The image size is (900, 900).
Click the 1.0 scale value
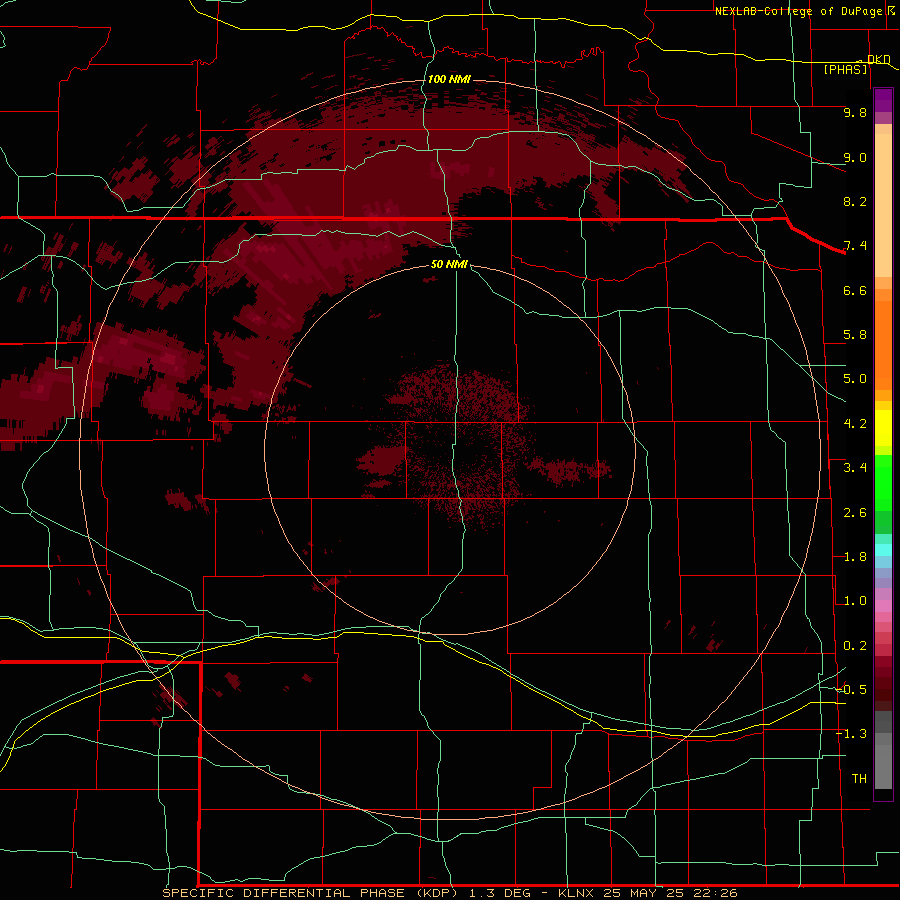coord(855,601)
